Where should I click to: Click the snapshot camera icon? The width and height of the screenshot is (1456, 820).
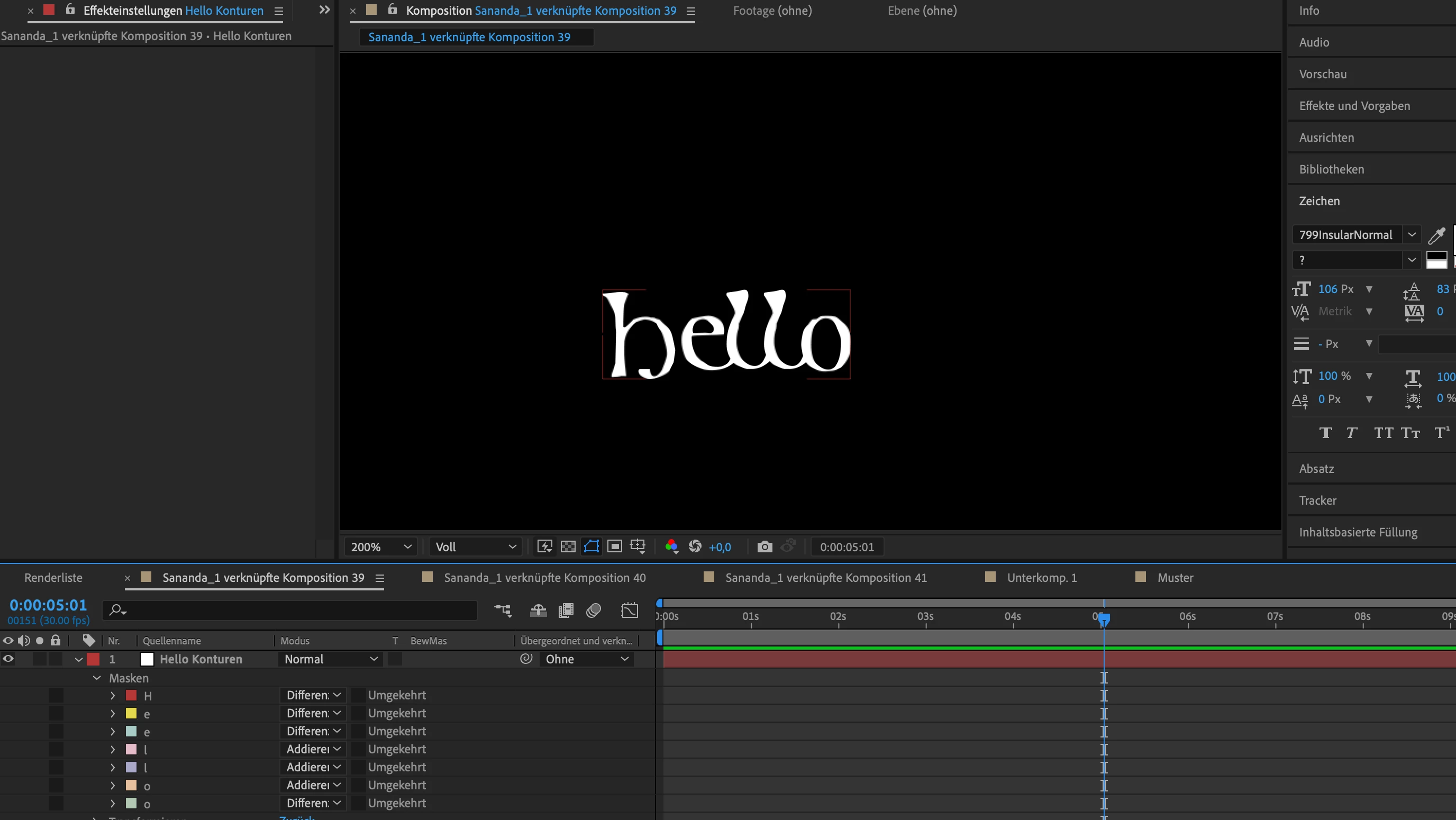(764, 546)
